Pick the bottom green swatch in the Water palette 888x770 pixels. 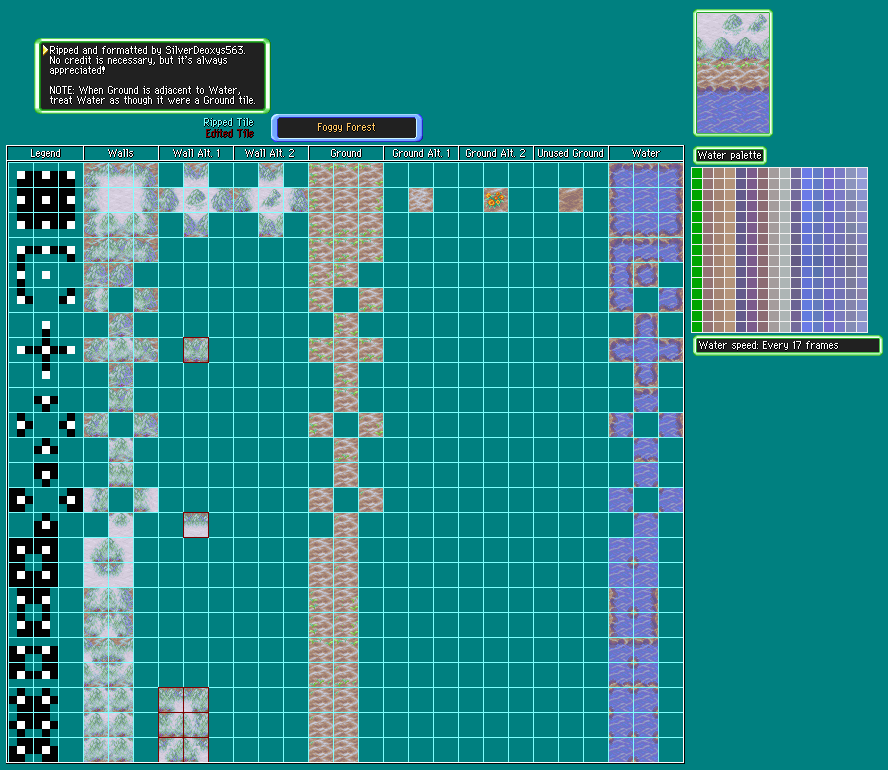point(697,327)
